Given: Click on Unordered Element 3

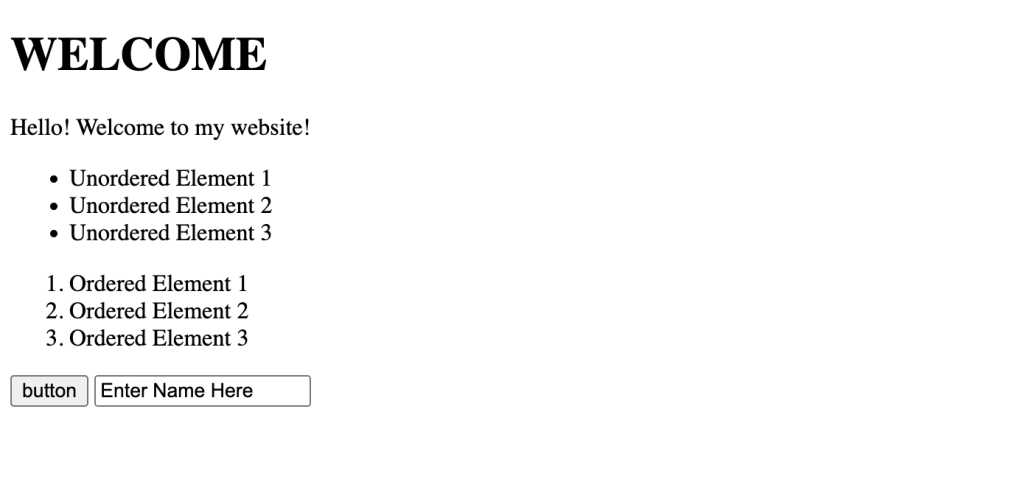Looking at the screenshot, I should [170, 233].
